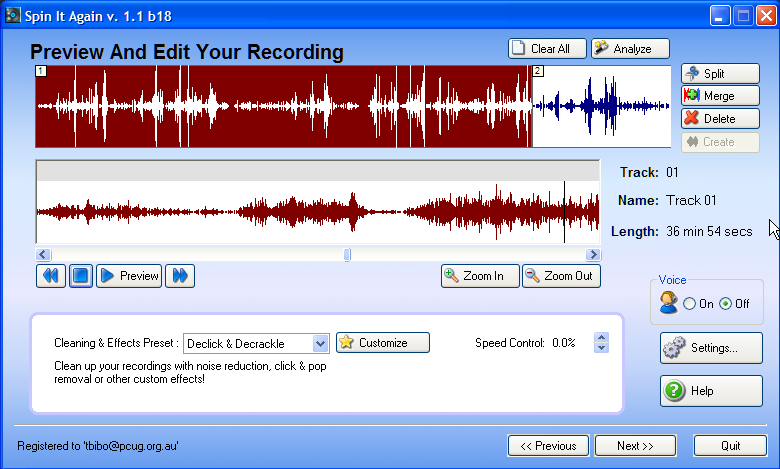780x469 pixels.
Task: Click the track 2 number marker
Action: 538,71
